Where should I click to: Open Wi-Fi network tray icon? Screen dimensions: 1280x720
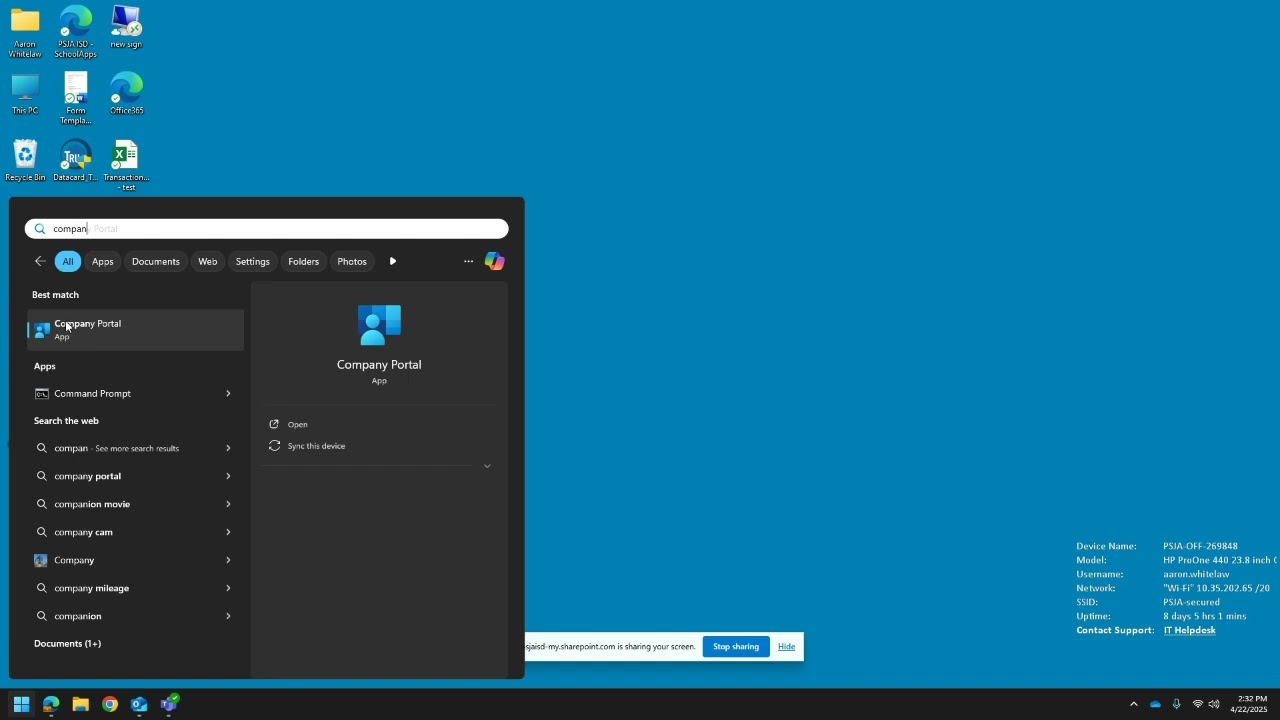[x=1198, y=704]
